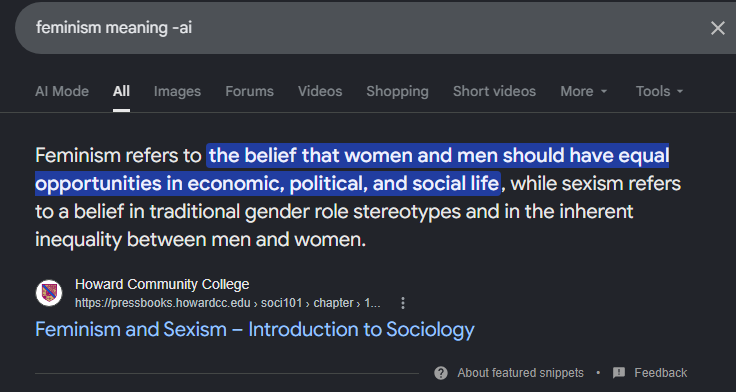The height and width of the screenshot is (392, 736).
Task: Click the text 'inequality between men and women.'
Action: (x=200, y=240)
